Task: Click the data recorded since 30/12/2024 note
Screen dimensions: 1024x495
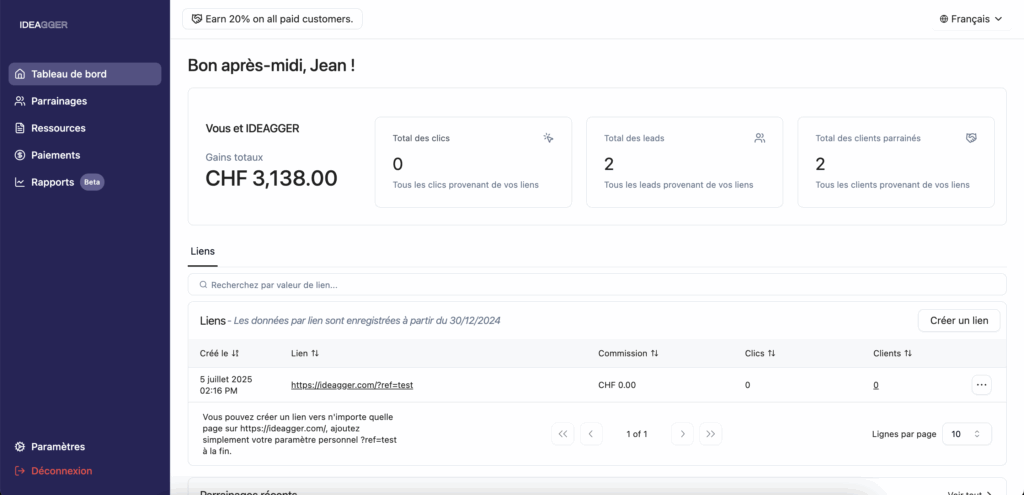Action: 367,321
